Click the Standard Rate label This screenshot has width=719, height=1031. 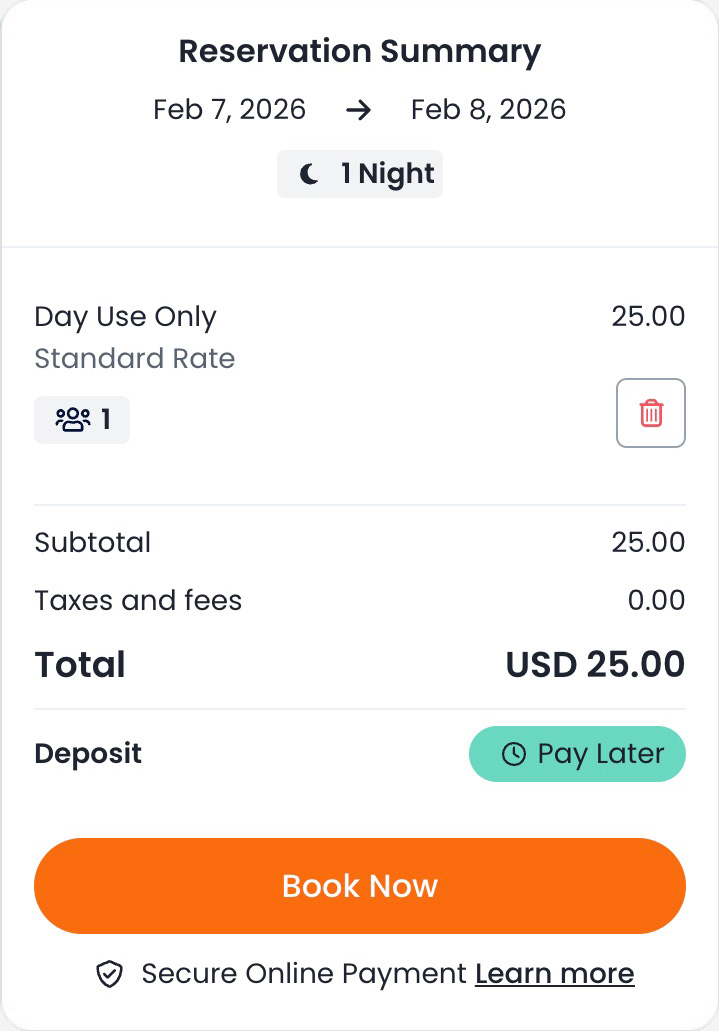click(134, 359)
